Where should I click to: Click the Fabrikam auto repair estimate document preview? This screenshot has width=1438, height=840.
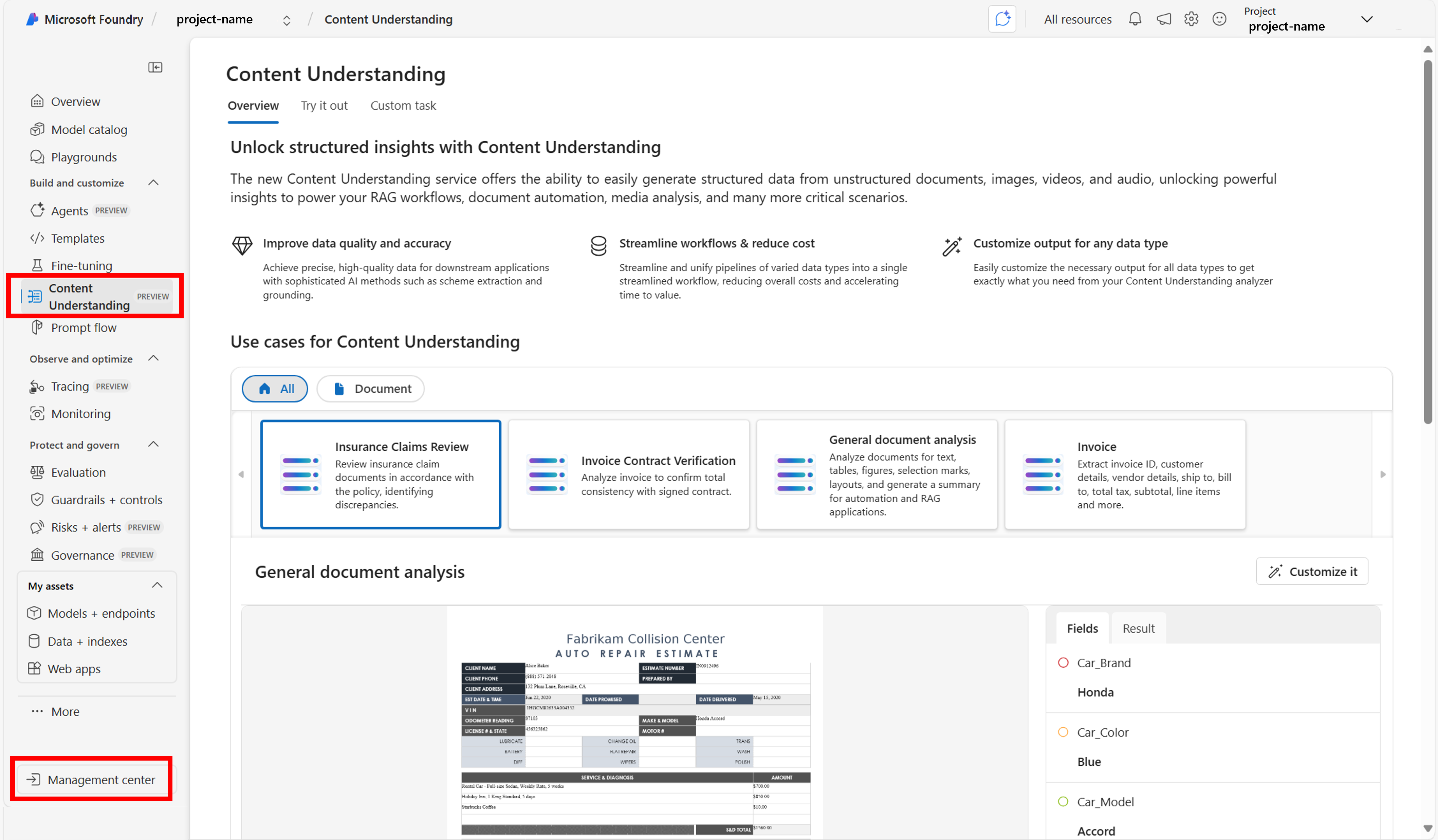(634, 723)
